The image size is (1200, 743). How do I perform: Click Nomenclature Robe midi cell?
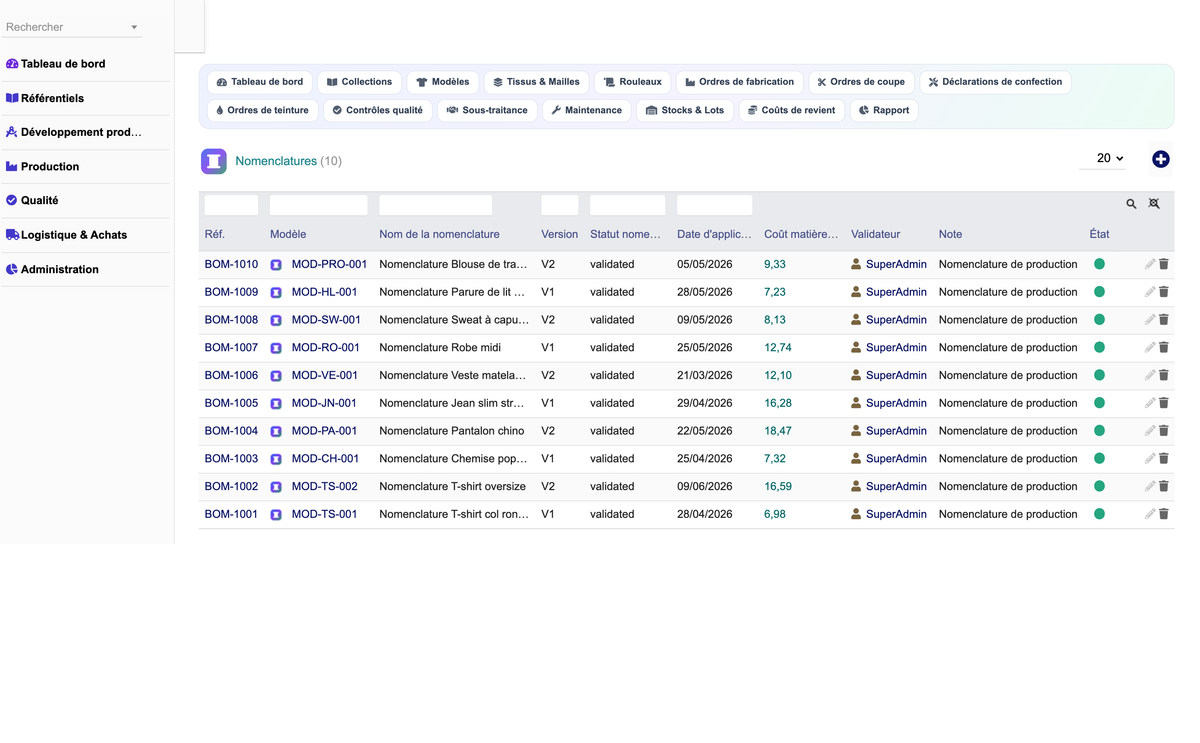[440, 348]
